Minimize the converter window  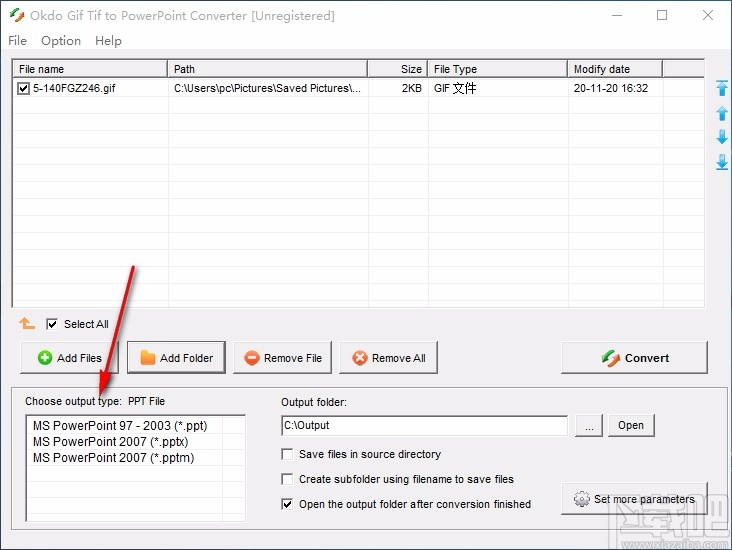point(617,15)
